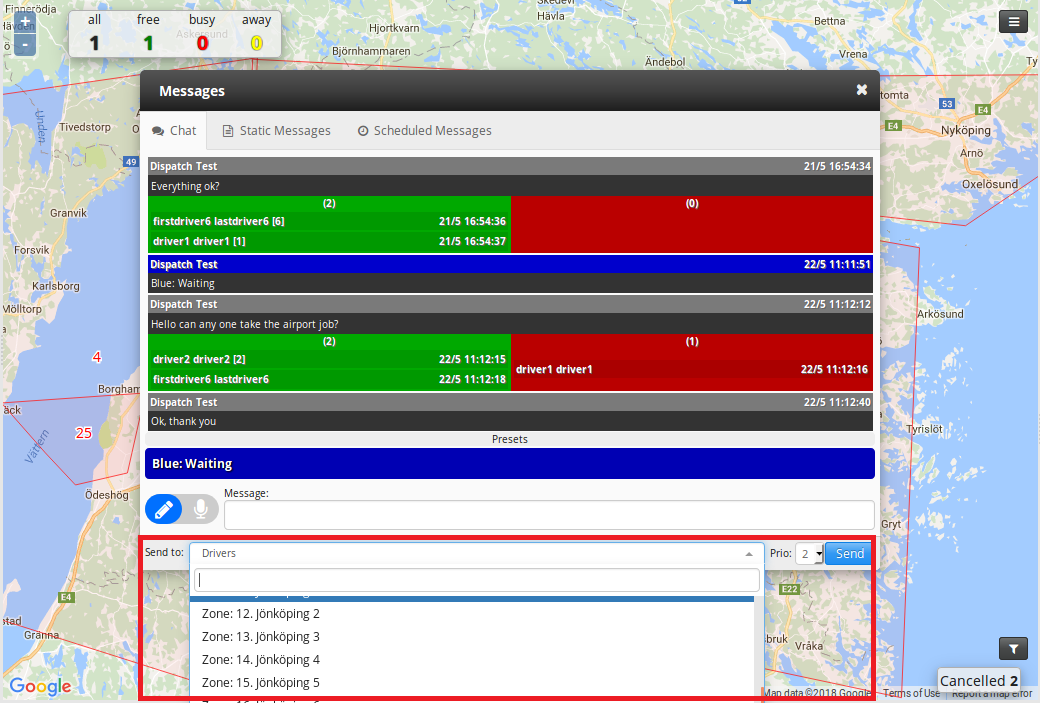Open the Cancelled 2 status badge
This screenshot has width=1040, height=703.
click(978, 680)
